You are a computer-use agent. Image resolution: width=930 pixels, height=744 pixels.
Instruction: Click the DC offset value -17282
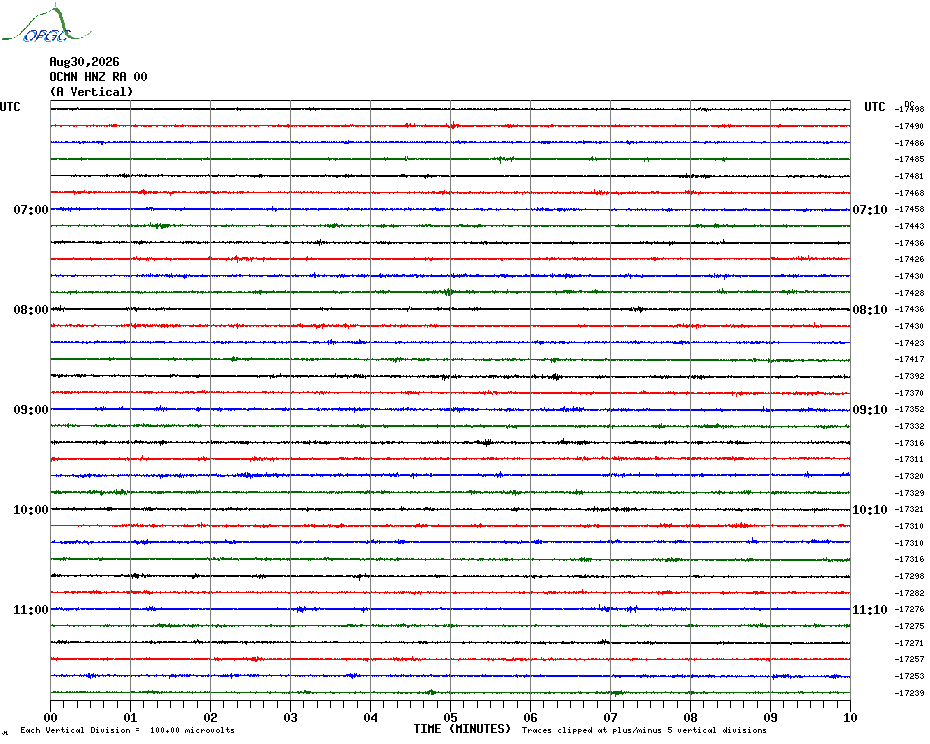909,593
